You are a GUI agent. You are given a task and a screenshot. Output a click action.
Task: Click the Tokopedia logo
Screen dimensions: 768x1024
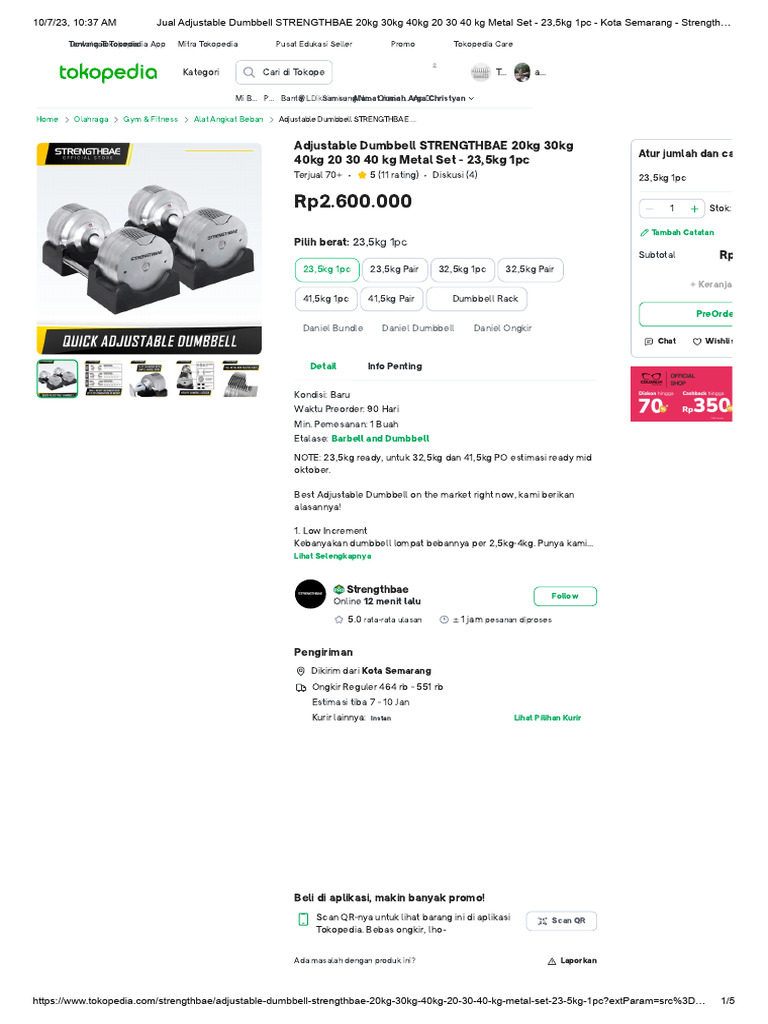[108, 73]
